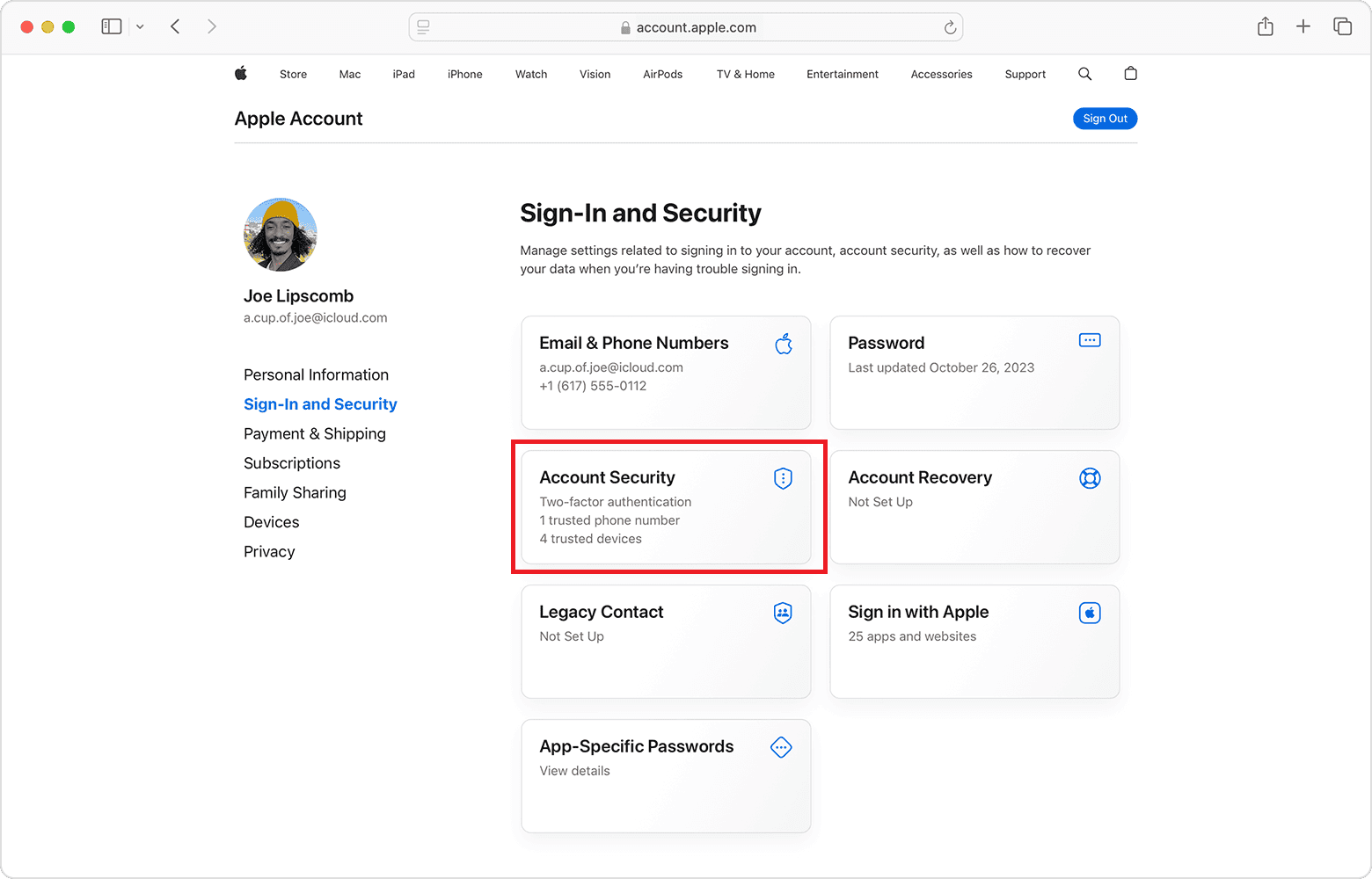Image resolution: width=1372 pixels, height=879 pixels.
Task: Open the Account Security card title
Action: (x=608, y=477)
